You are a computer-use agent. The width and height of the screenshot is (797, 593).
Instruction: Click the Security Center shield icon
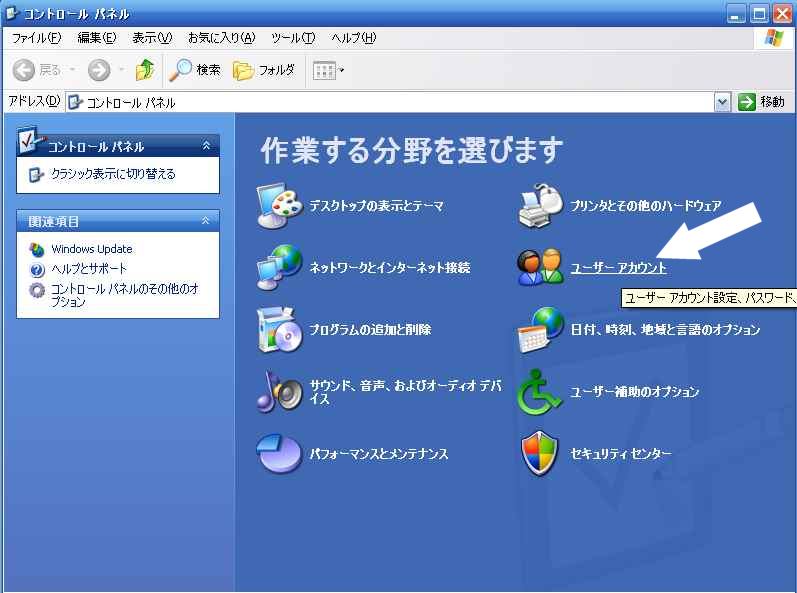pos(539,453)
